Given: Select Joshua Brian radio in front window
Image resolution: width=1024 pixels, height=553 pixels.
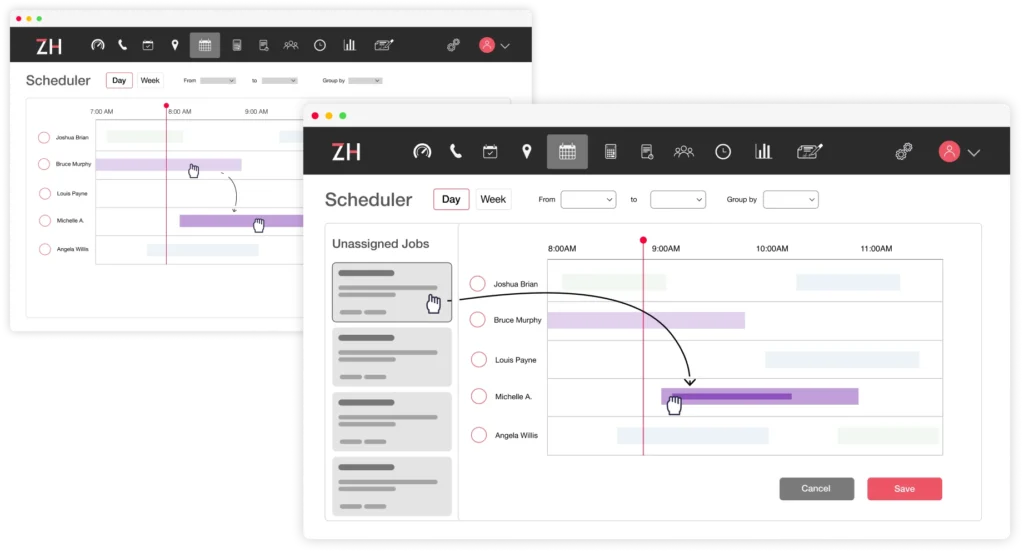Looking at the screenshot, I should tap(477, 283).
